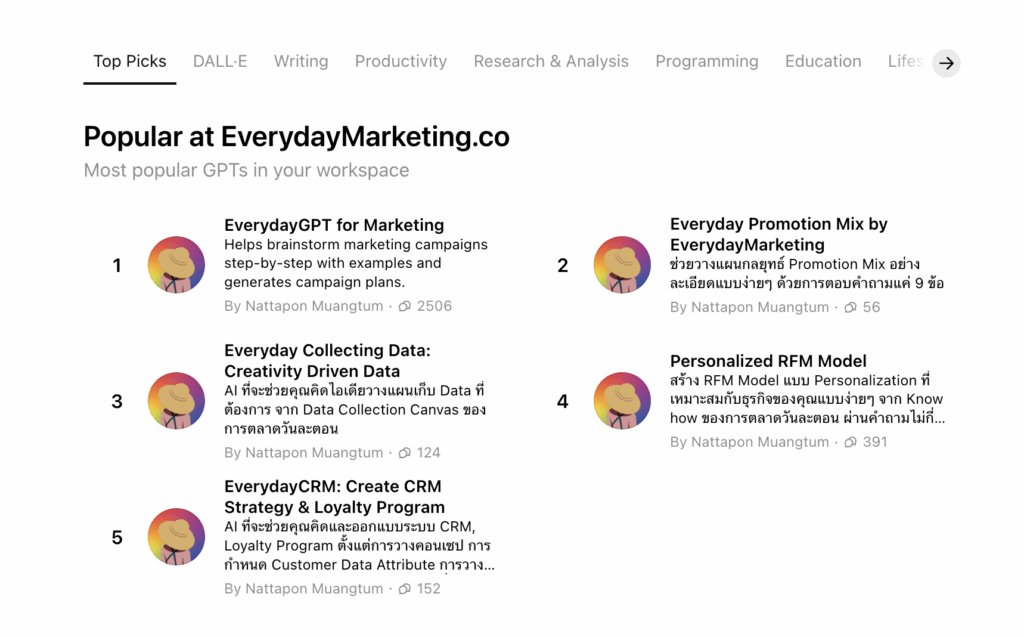Image resolution: width=1024 pixels, height=637 pixels.
Task: Switch to the DALL·E tab
Action: [x=220, y=61]
